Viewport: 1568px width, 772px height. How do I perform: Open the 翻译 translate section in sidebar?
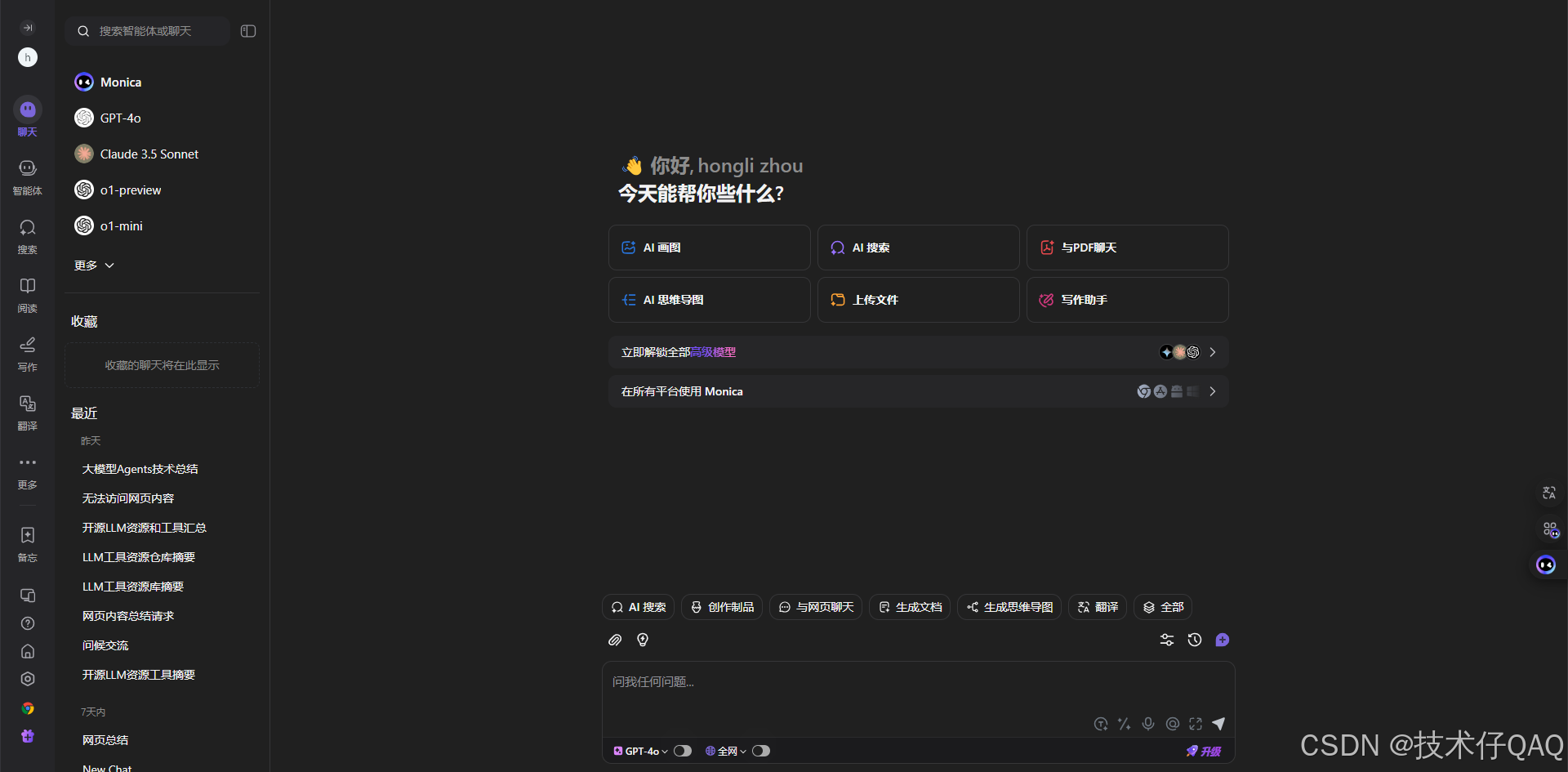[x=28, y=413]
